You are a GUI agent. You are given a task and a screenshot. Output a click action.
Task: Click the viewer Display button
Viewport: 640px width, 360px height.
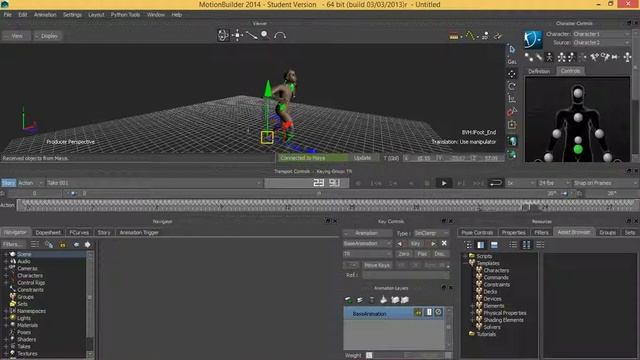(x=48, y=36)
